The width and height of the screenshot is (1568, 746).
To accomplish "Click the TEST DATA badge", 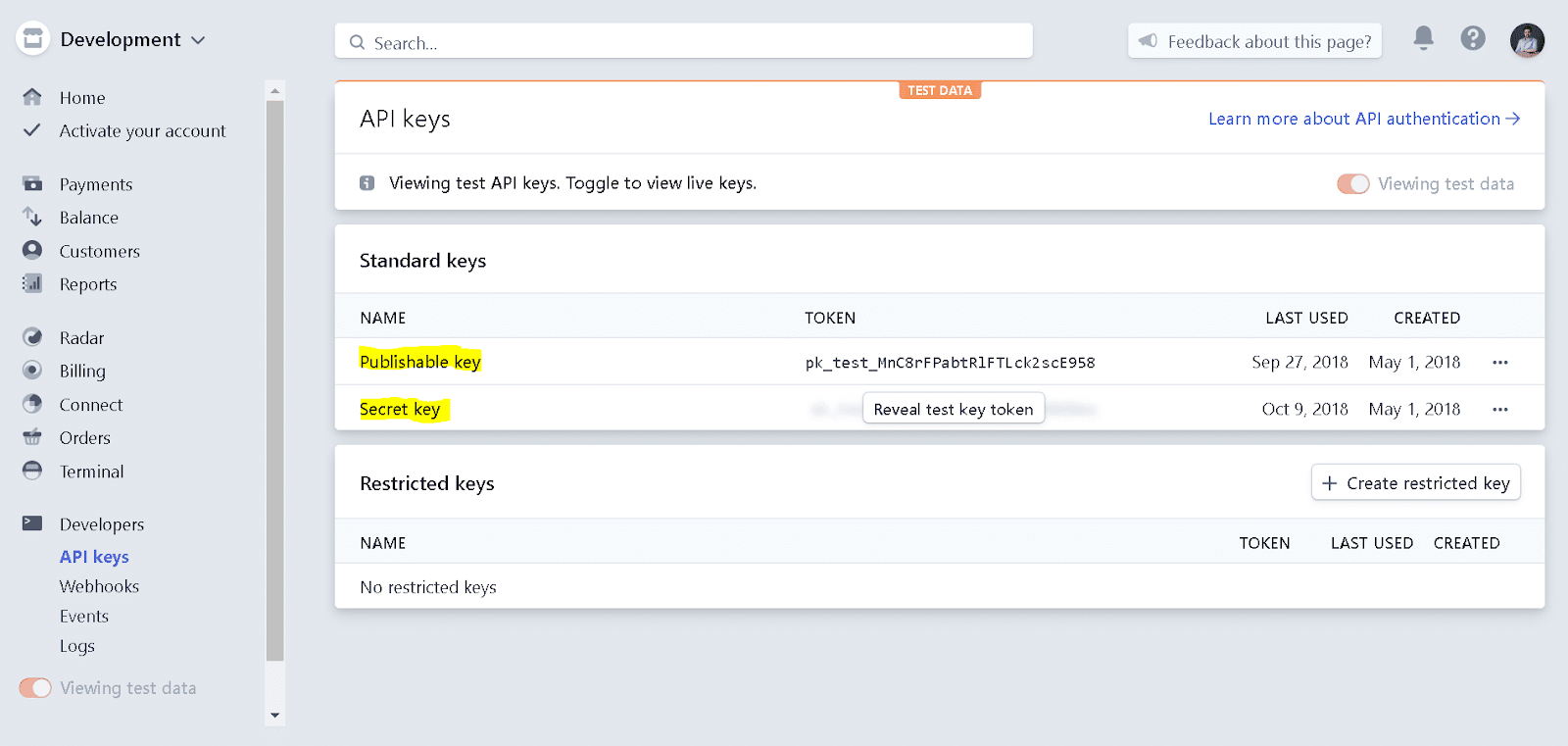I will tap(940, 90).
